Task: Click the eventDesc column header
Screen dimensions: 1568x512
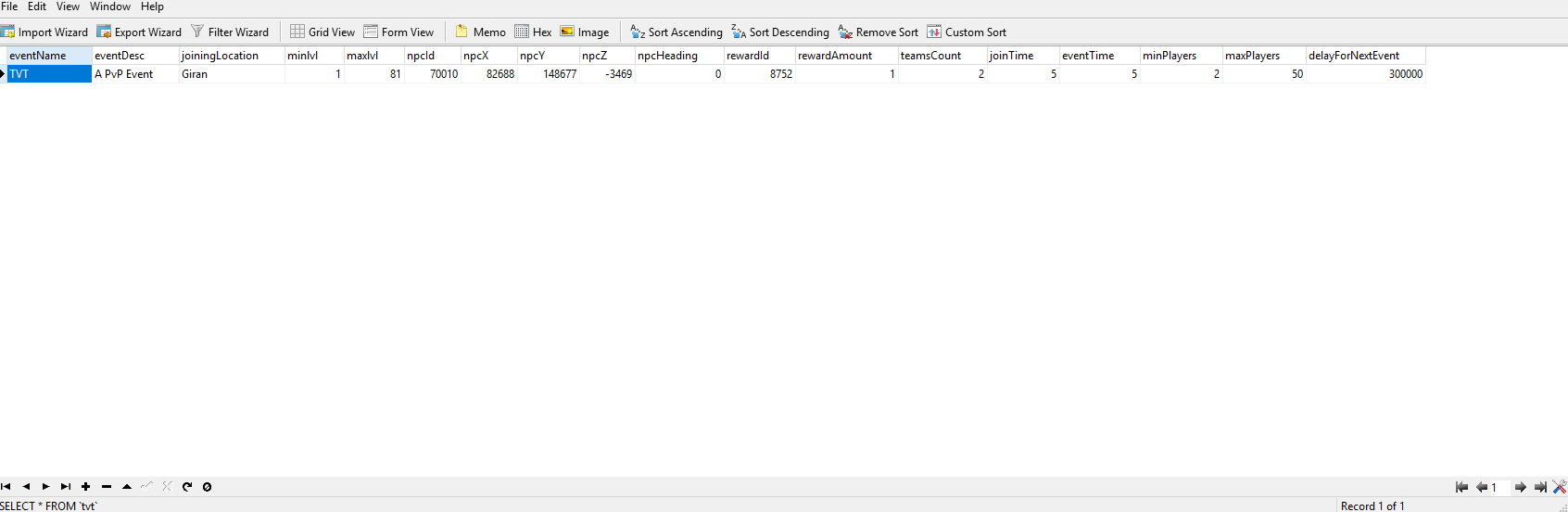Action: [x=135, y=56]
